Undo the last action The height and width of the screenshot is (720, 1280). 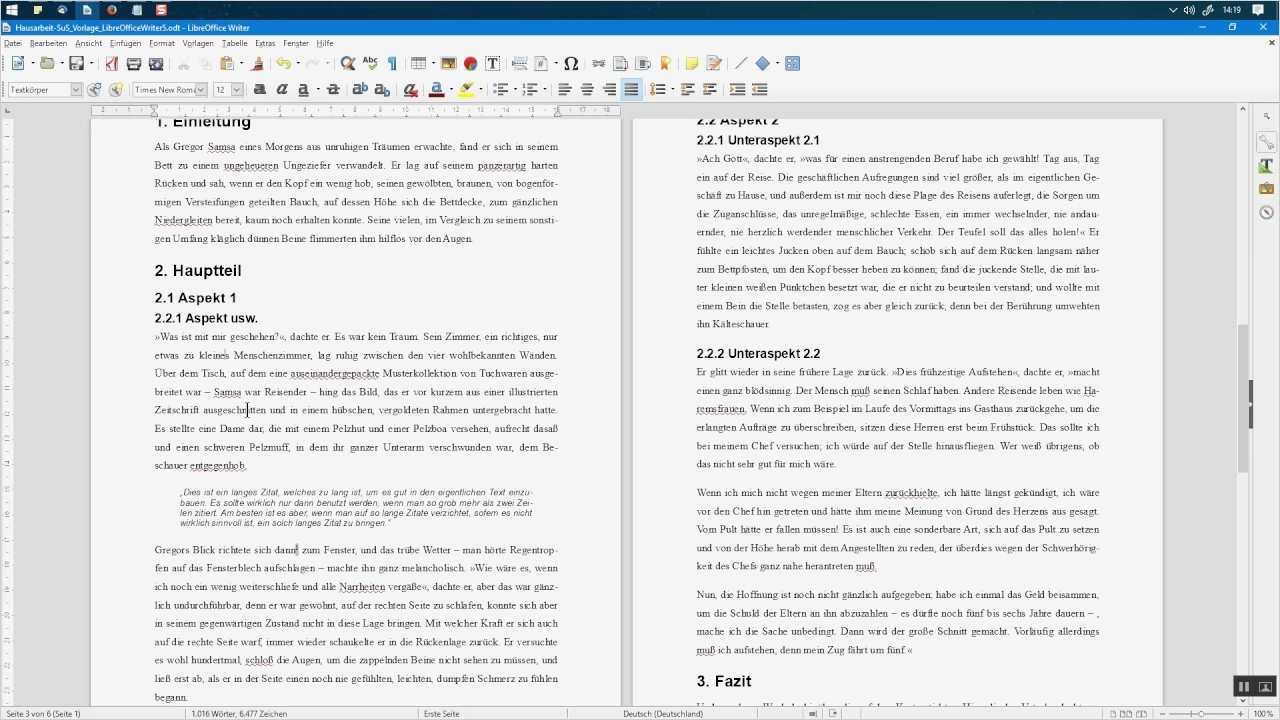(x=283, y=64)
